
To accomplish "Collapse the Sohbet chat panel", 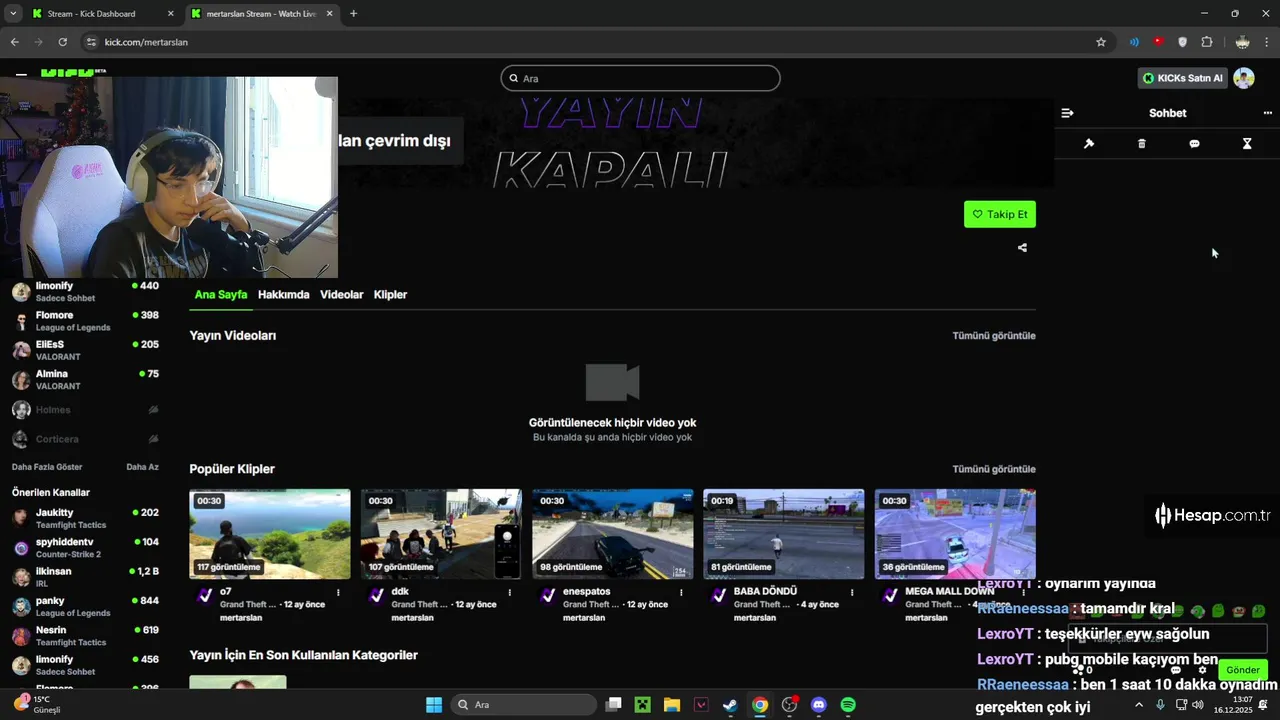I will tap(1067, 113).
